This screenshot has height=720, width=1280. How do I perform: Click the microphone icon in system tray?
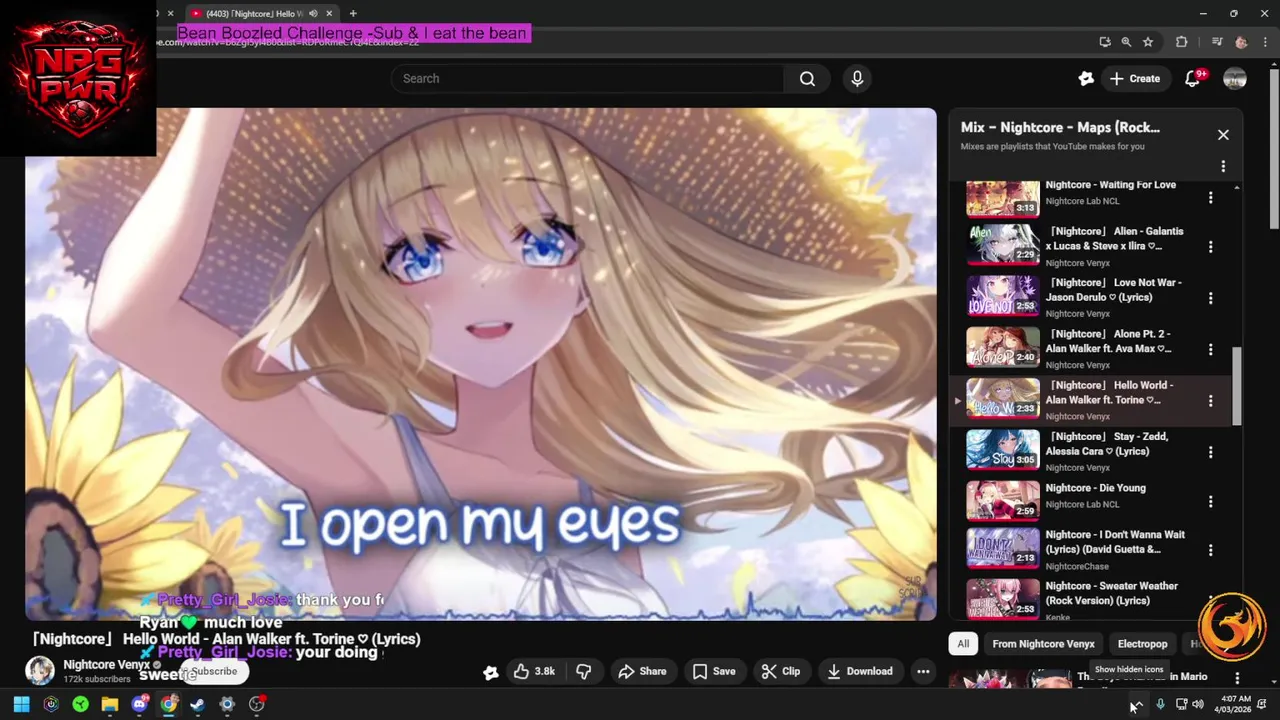[x=1160, y=704]
